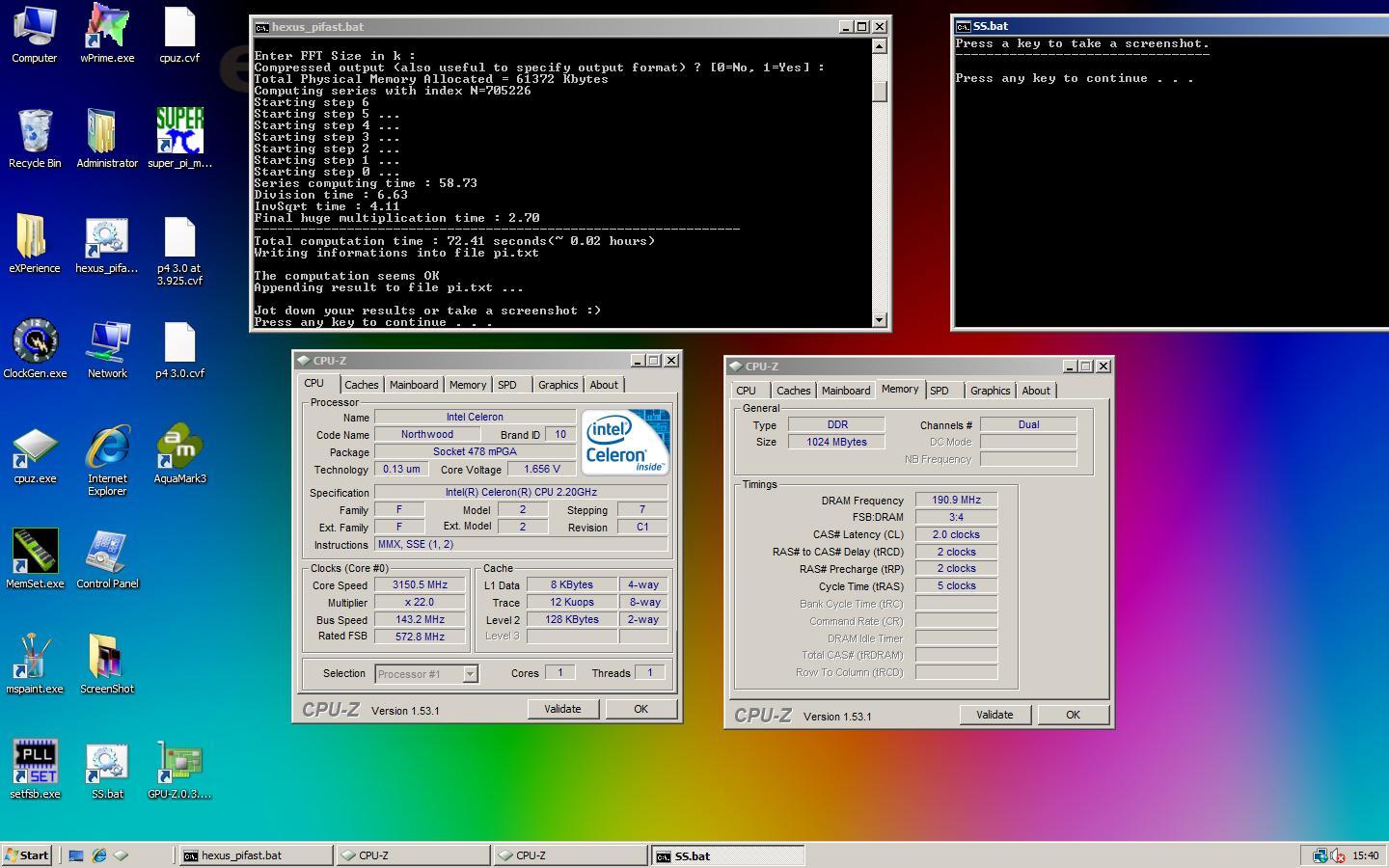
Task: Launch the GPU-Z desktop shortcut
Action: (x=179, y=771)
